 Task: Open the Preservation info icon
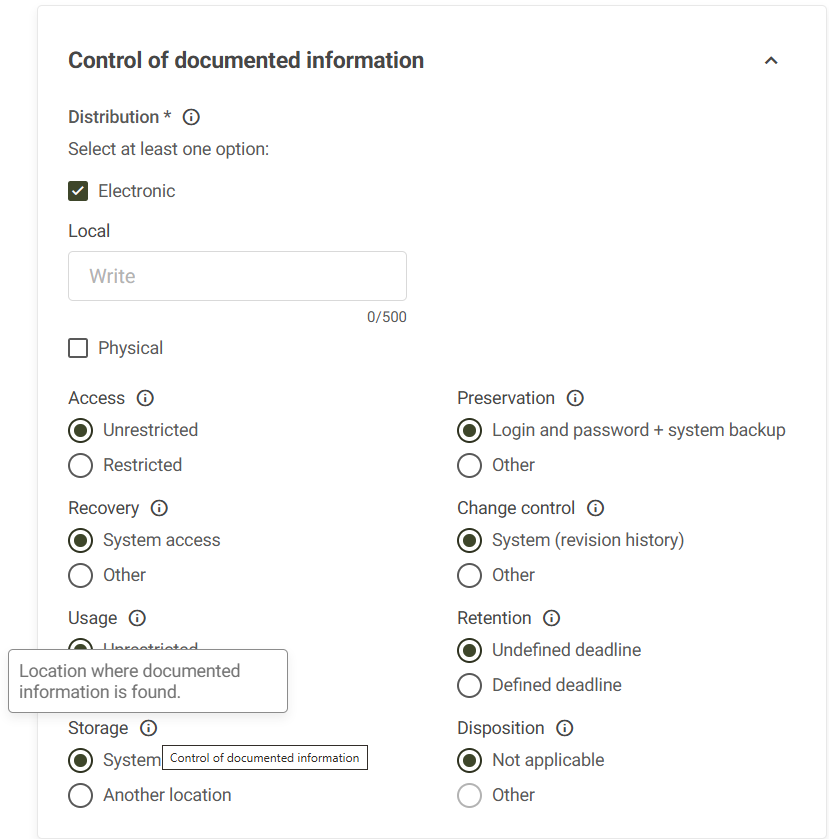[x=575, y=398]
